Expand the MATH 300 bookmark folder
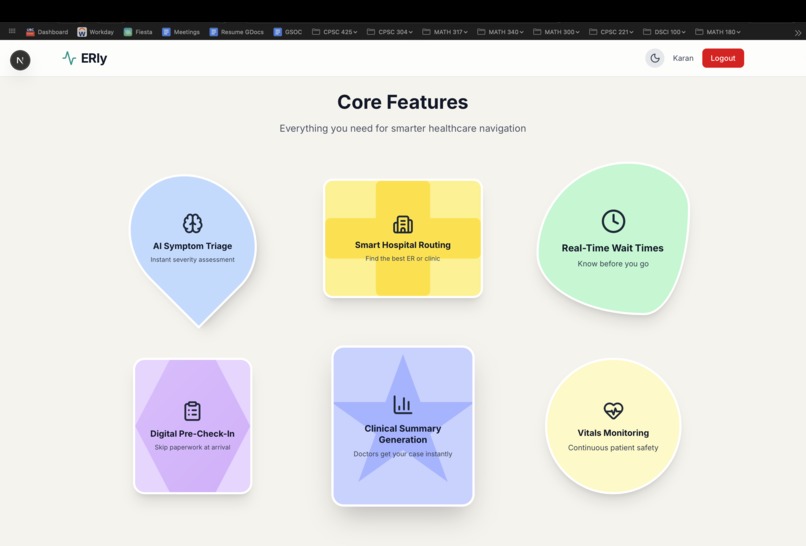 [556, 32]
